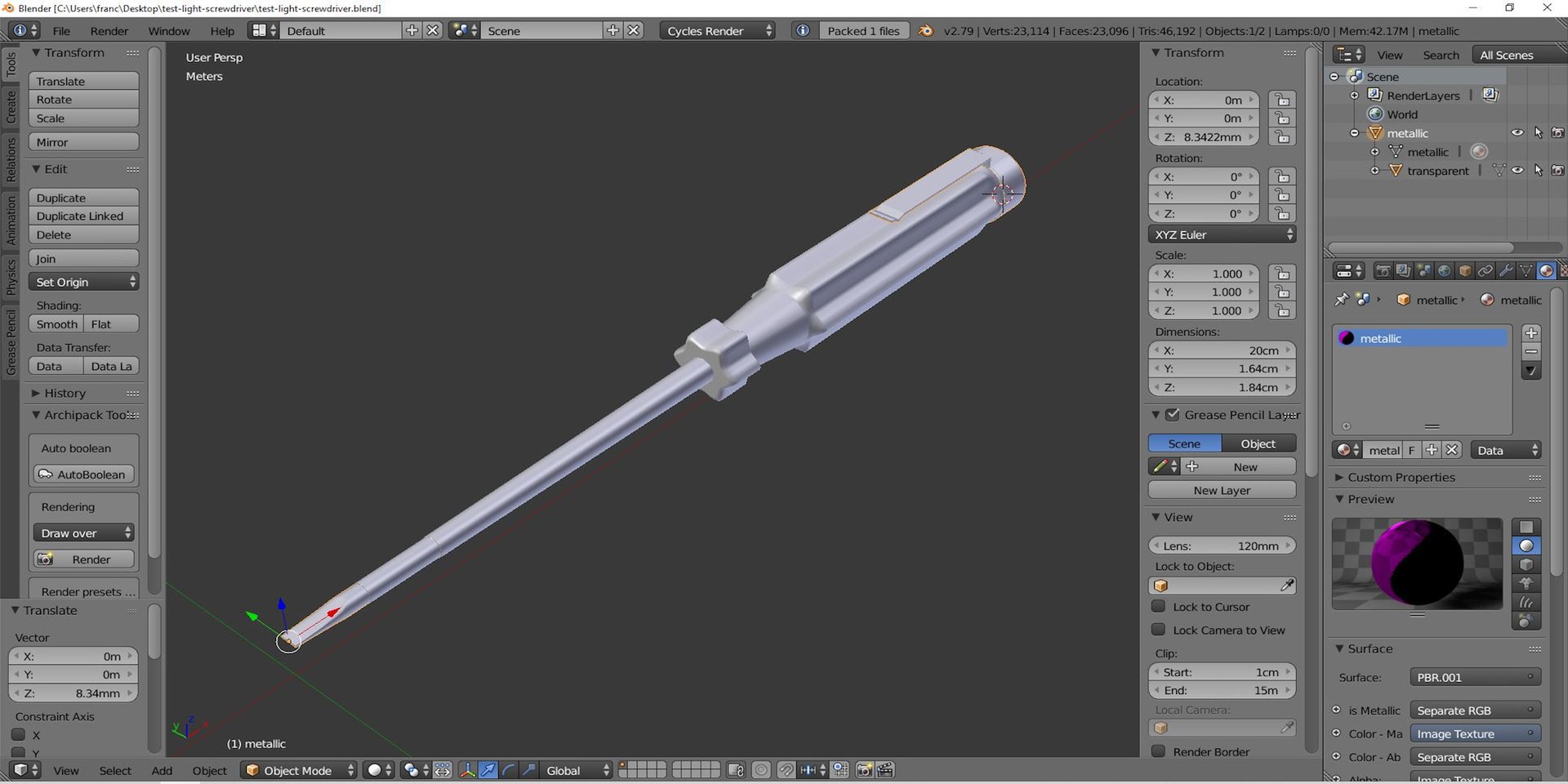Open the File menu

[x=61, y=30]
